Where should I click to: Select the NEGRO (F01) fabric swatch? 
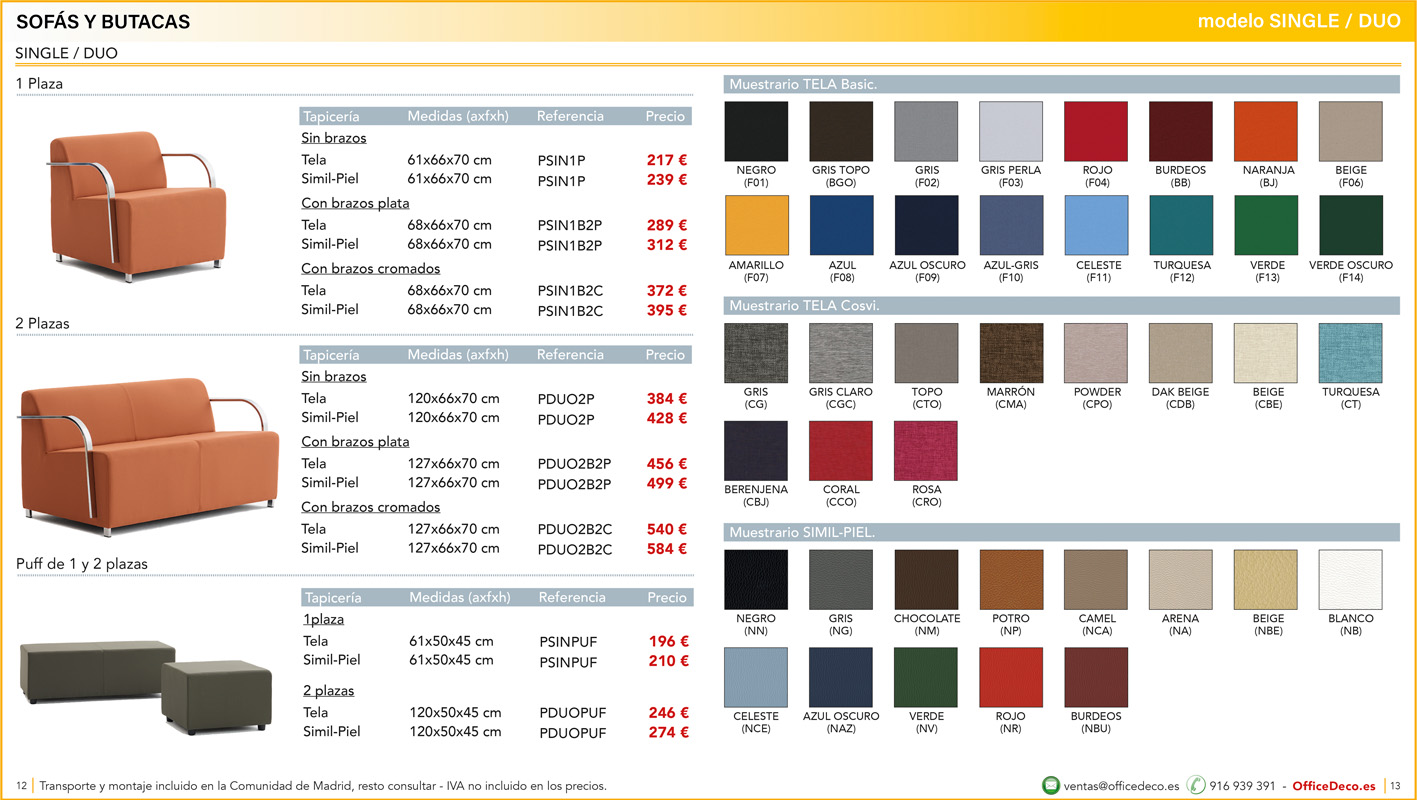coord(756,131)
